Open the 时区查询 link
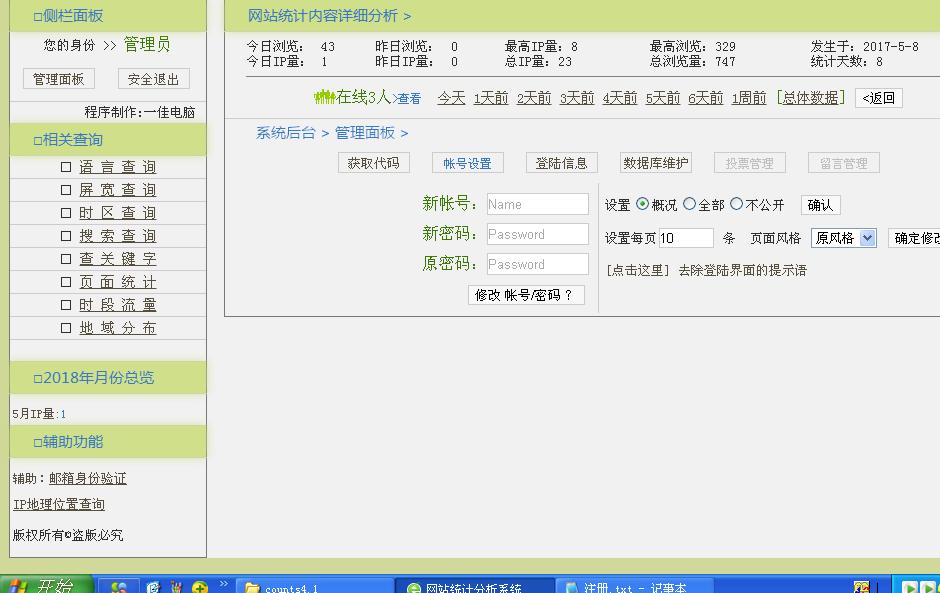The height and width of the screenshot is (593, 940). point(118,213)
